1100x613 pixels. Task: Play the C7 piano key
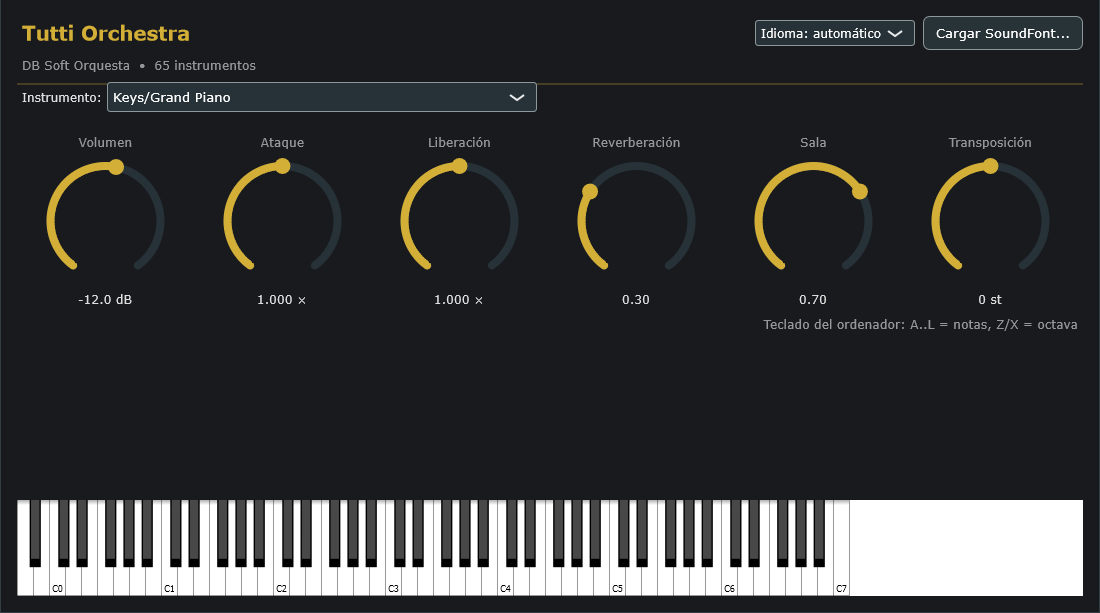(x=841, y=582)
